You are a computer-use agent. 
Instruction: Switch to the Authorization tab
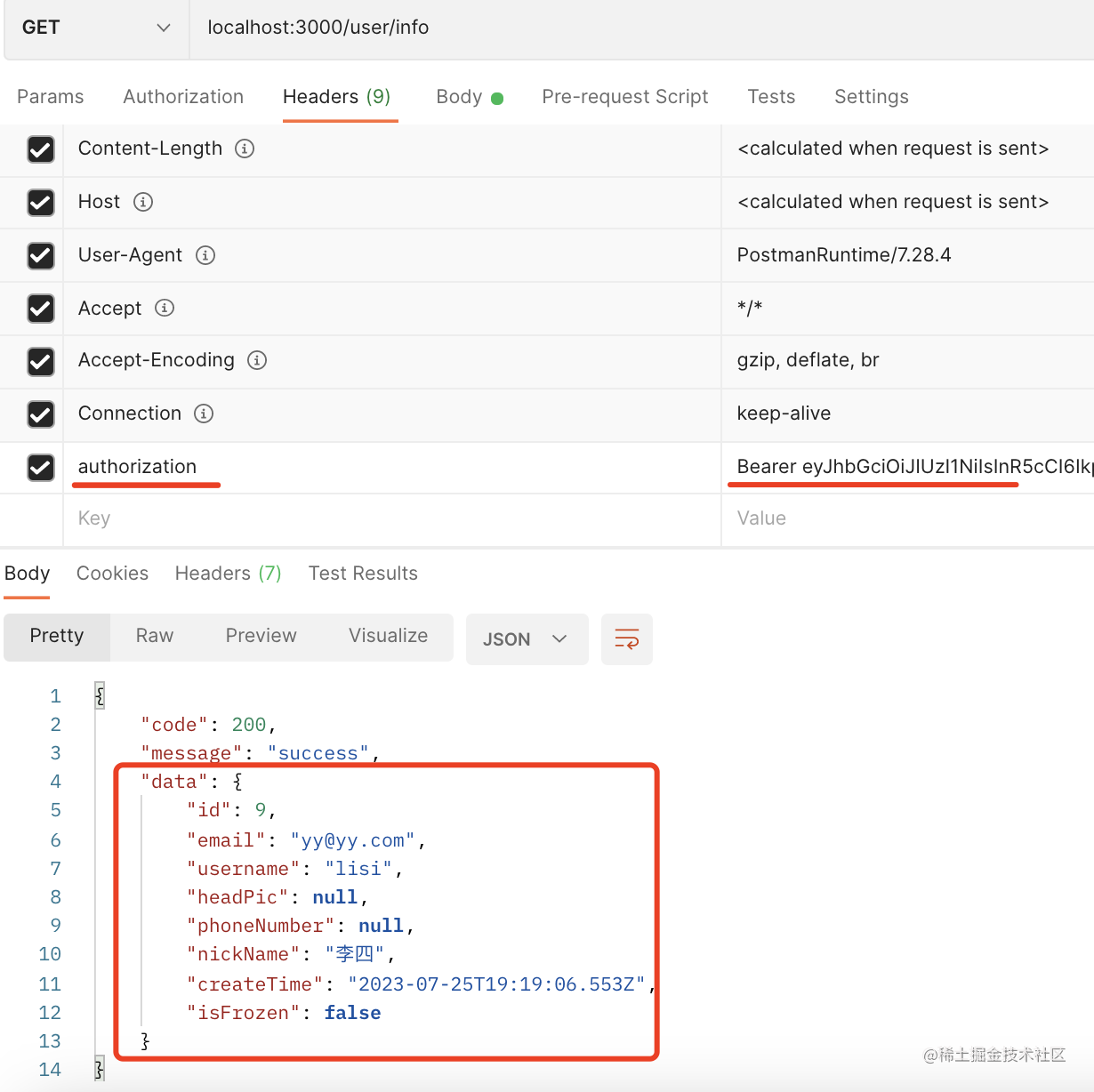point(183,97)
